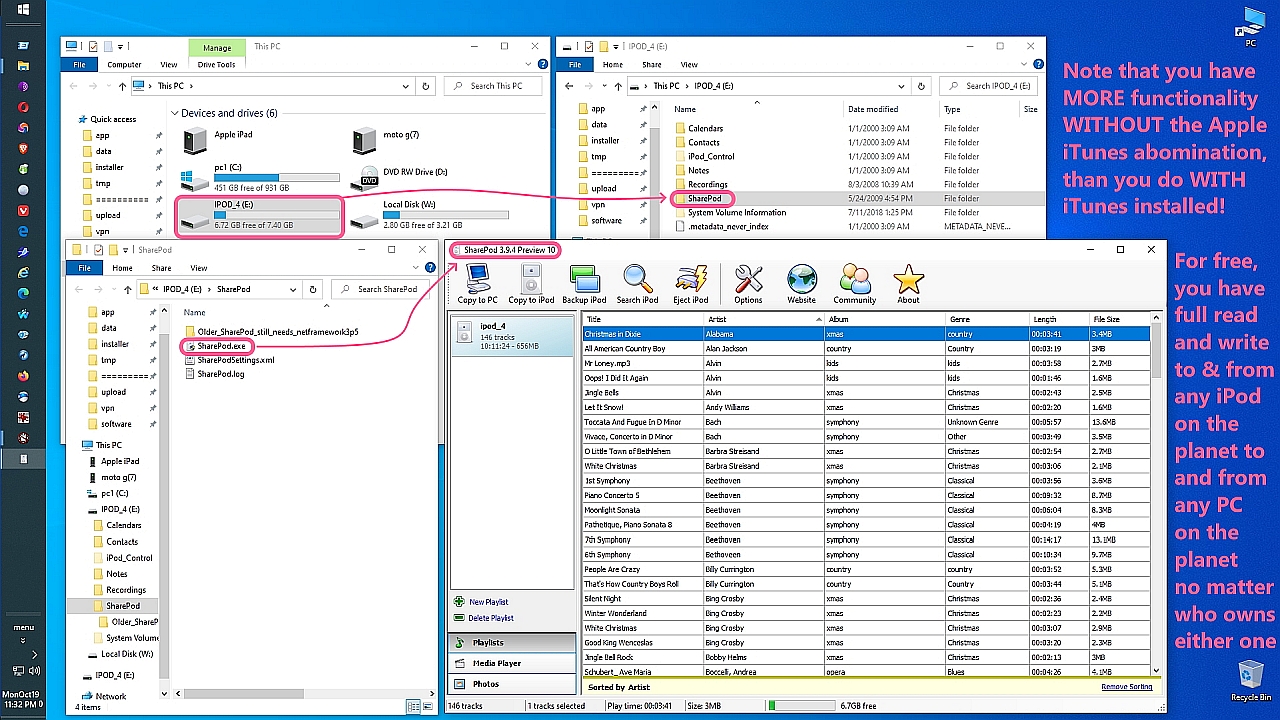Image resolution: width=1280 pixels, height=720 pixels.
Task: Open the Website globe icon
Action: [x=801, y=284]
